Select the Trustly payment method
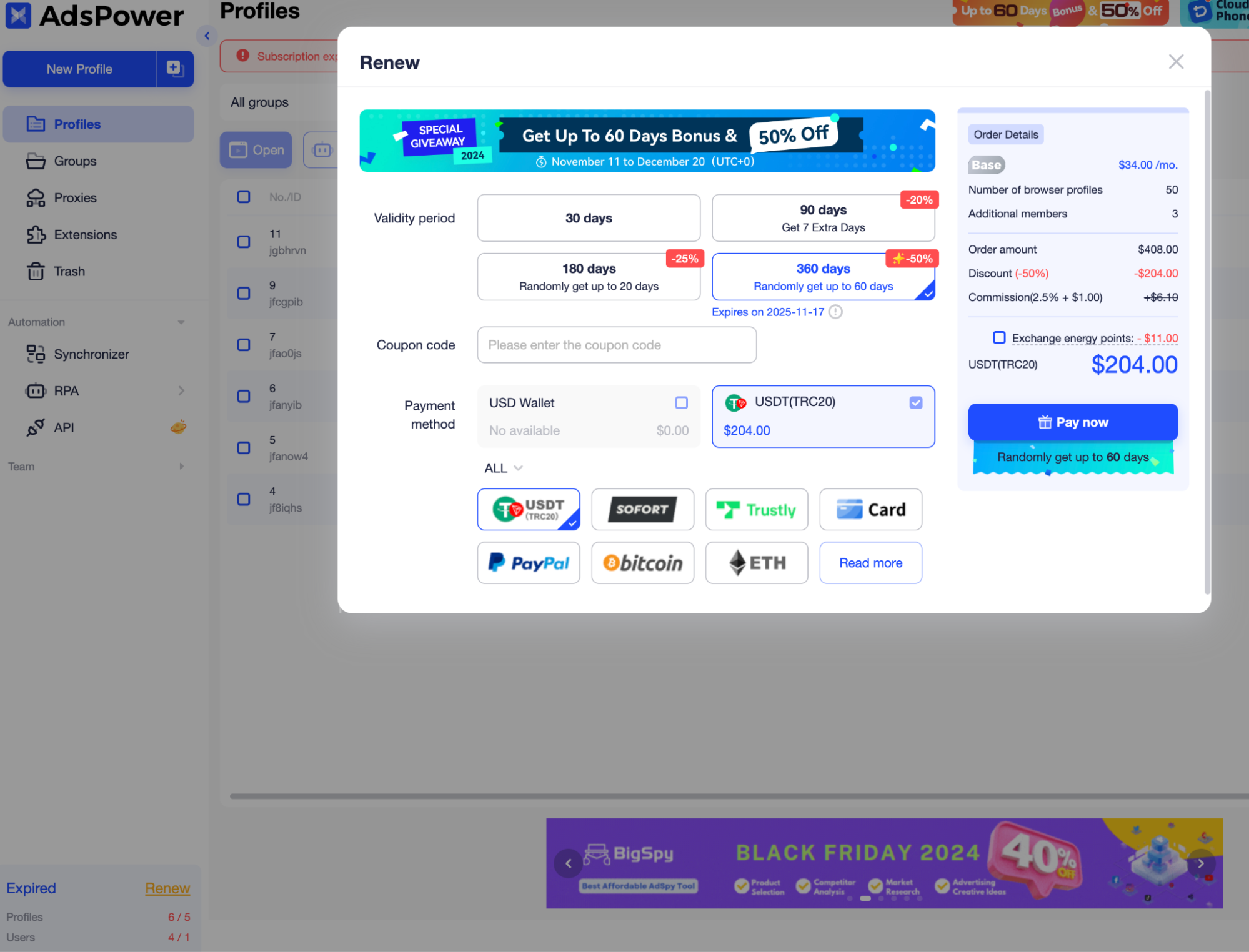 (756, 509)
